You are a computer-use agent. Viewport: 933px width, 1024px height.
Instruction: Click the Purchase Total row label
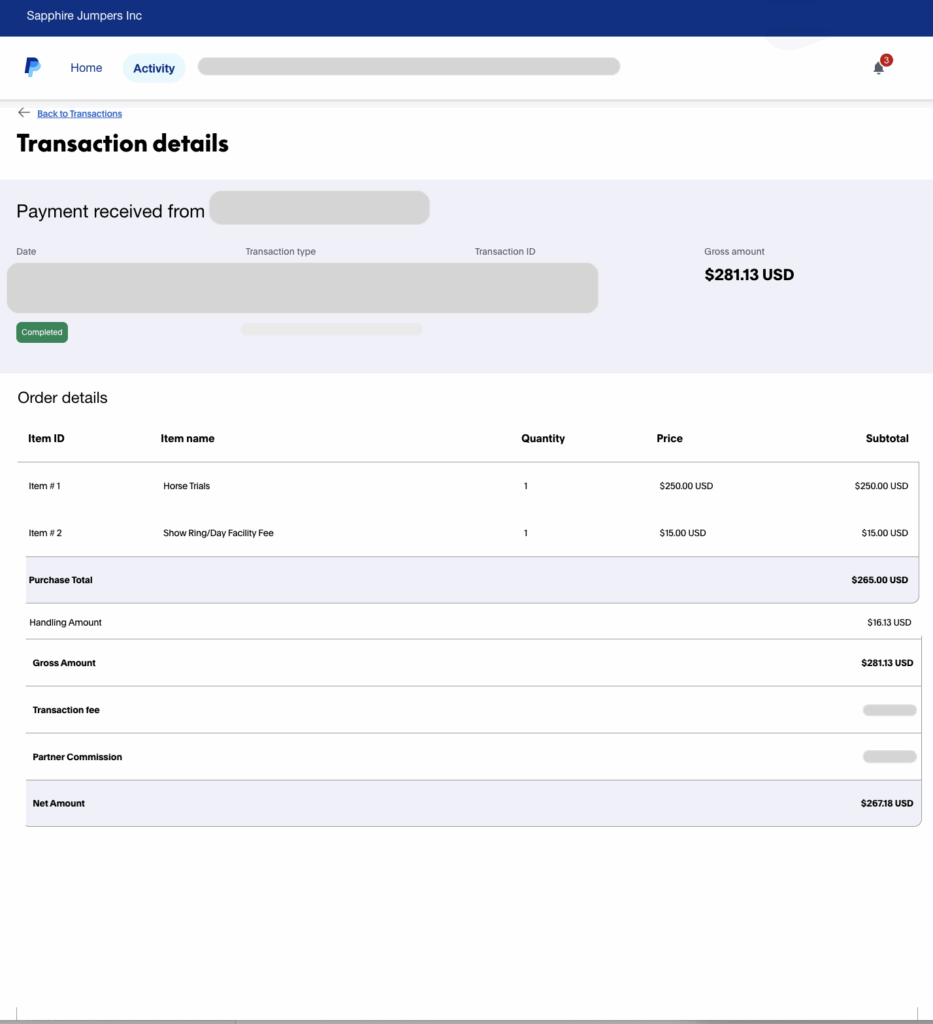click(x=61, y=580)
